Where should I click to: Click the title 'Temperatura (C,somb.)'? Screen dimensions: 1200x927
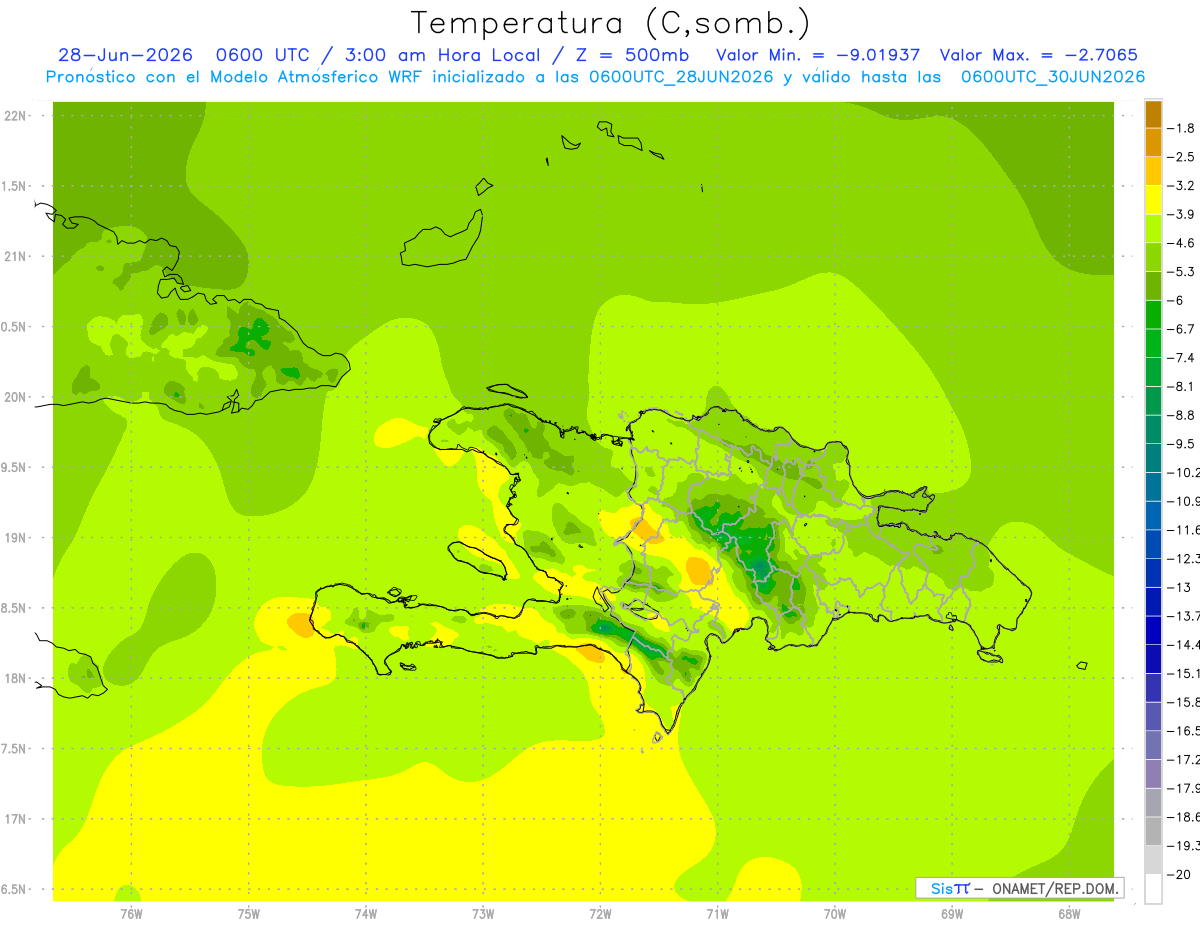point(610,22)
